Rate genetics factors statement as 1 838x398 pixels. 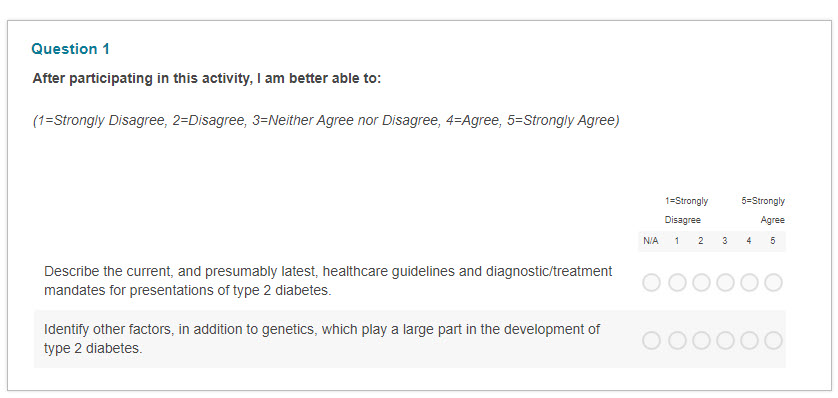[677, 340]
